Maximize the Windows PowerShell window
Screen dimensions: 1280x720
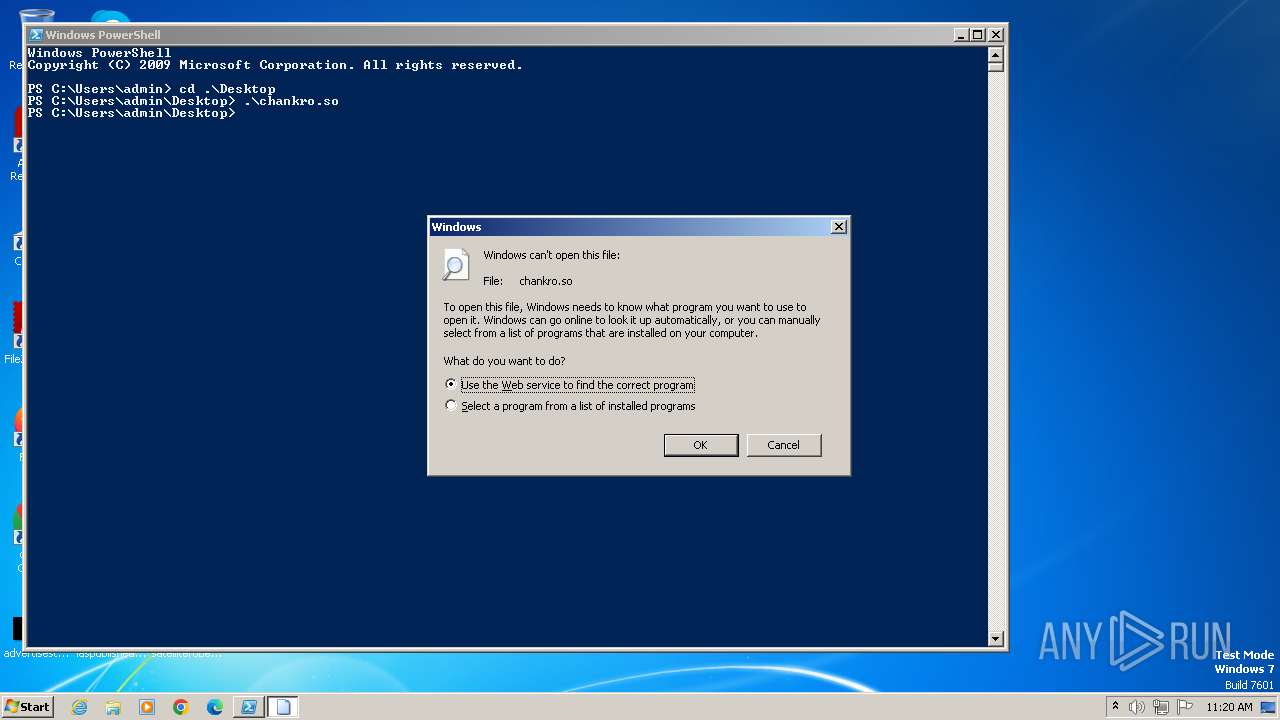(x=978, y=34)
